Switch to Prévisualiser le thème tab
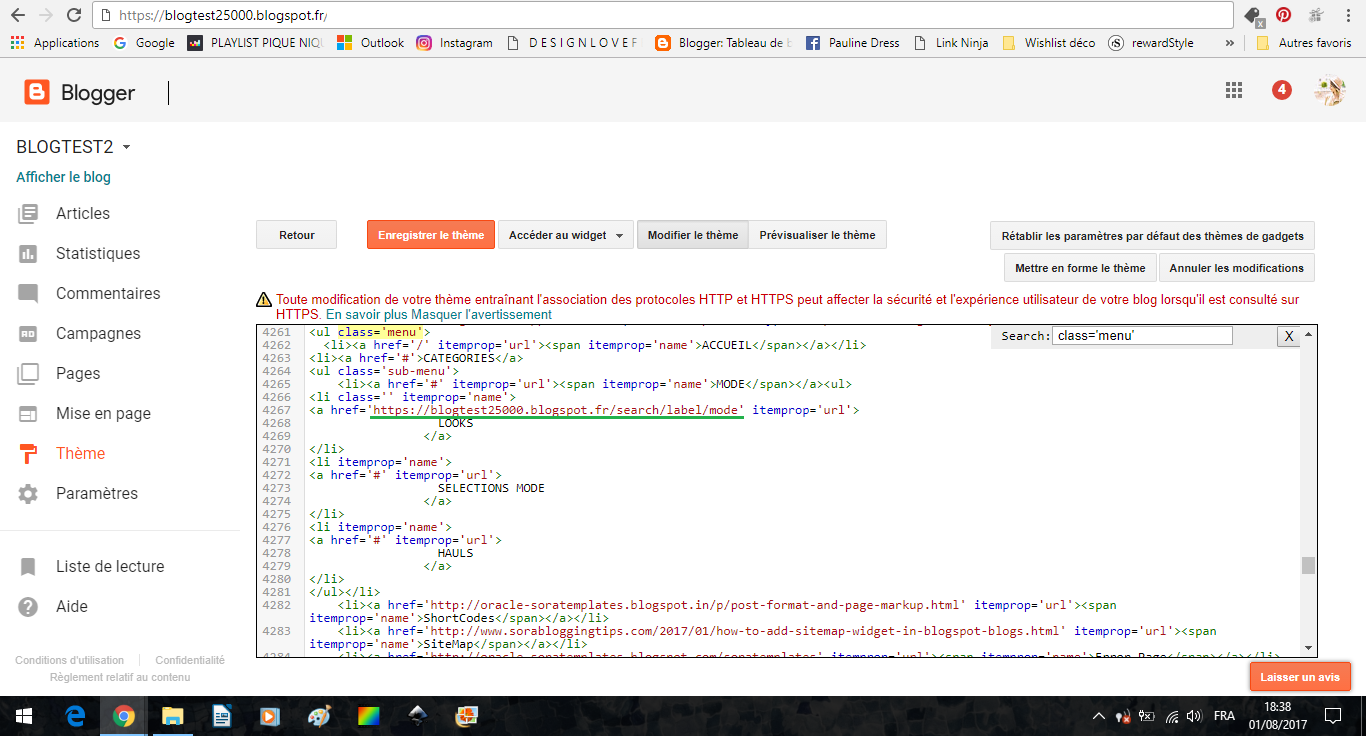Viewport: 1366px width, 738px height. [x=817, y=236]
